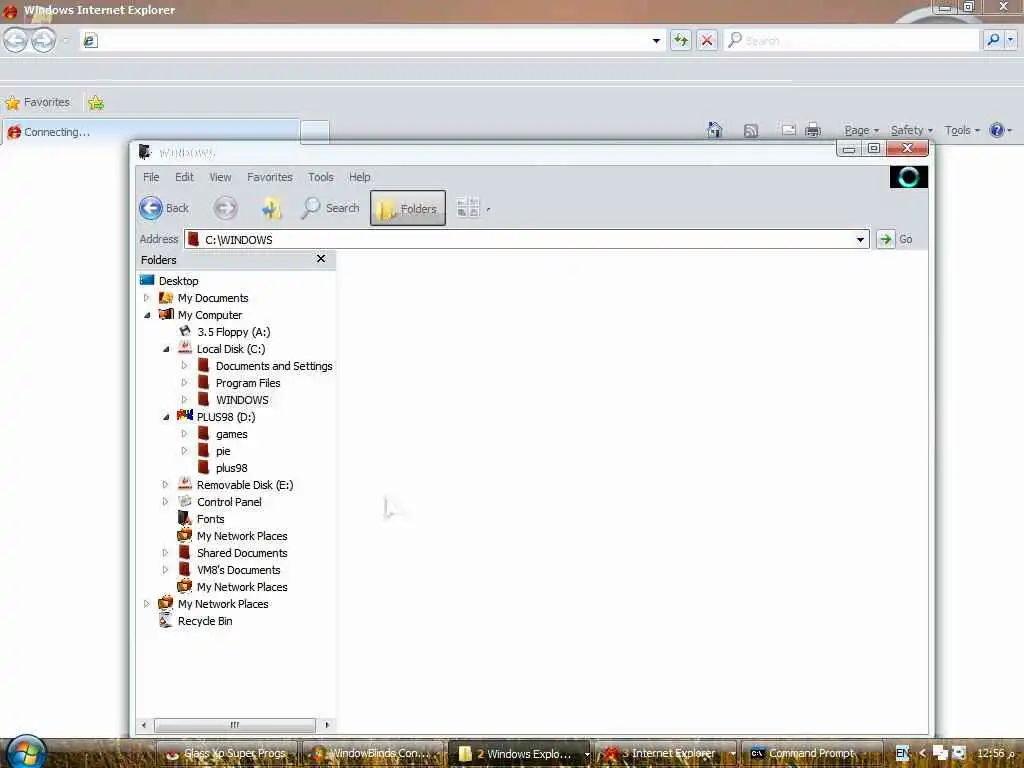Select the WINDOWS folder icon in tree

click(x=204, y=399)
